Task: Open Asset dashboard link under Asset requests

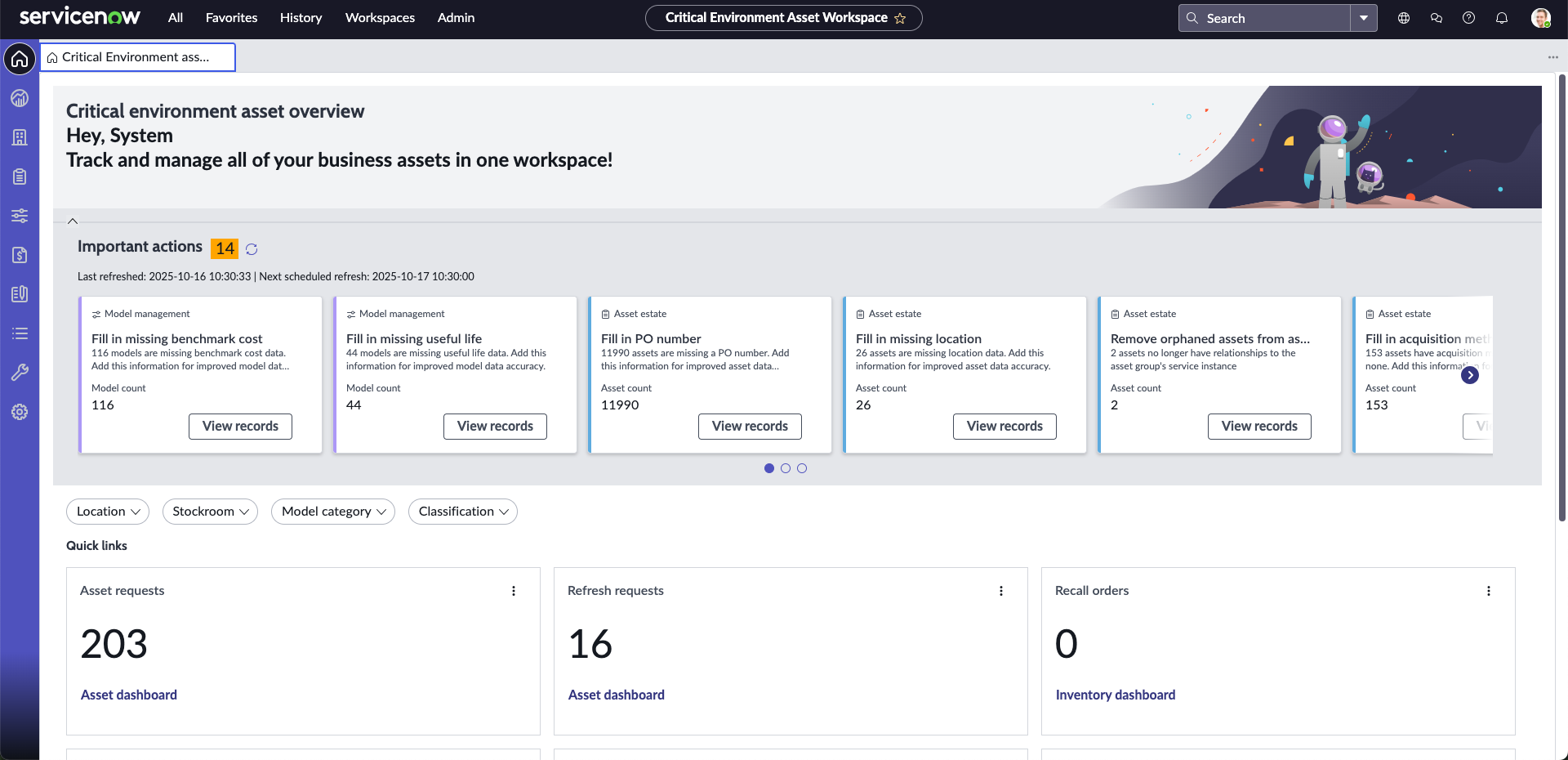Action: point(129,695)
